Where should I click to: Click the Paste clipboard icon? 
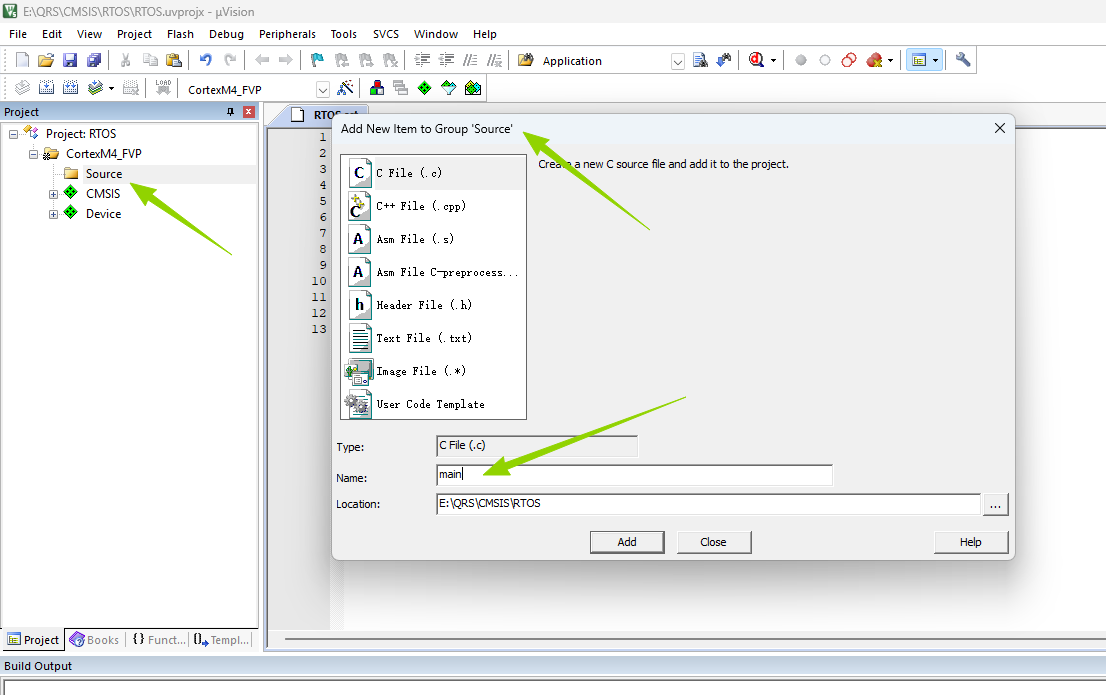(x=174, y=61)
